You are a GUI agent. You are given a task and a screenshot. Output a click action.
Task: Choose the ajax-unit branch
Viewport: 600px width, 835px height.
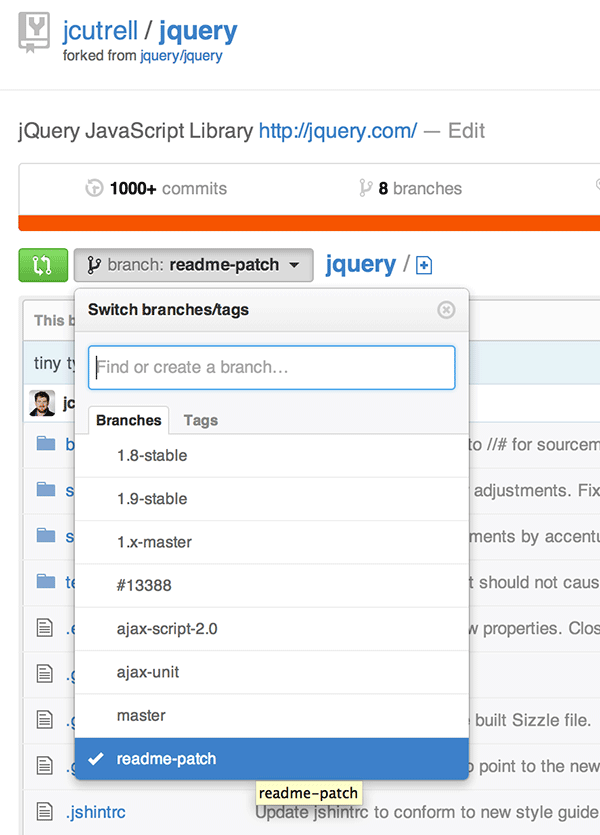pos(272,672)
